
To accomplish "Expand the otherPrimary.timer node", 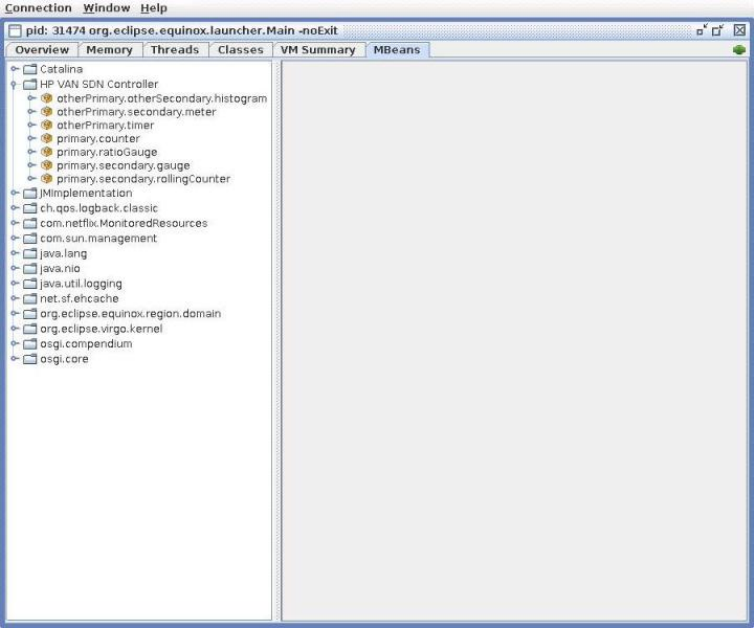I will [x=32, y=125].
